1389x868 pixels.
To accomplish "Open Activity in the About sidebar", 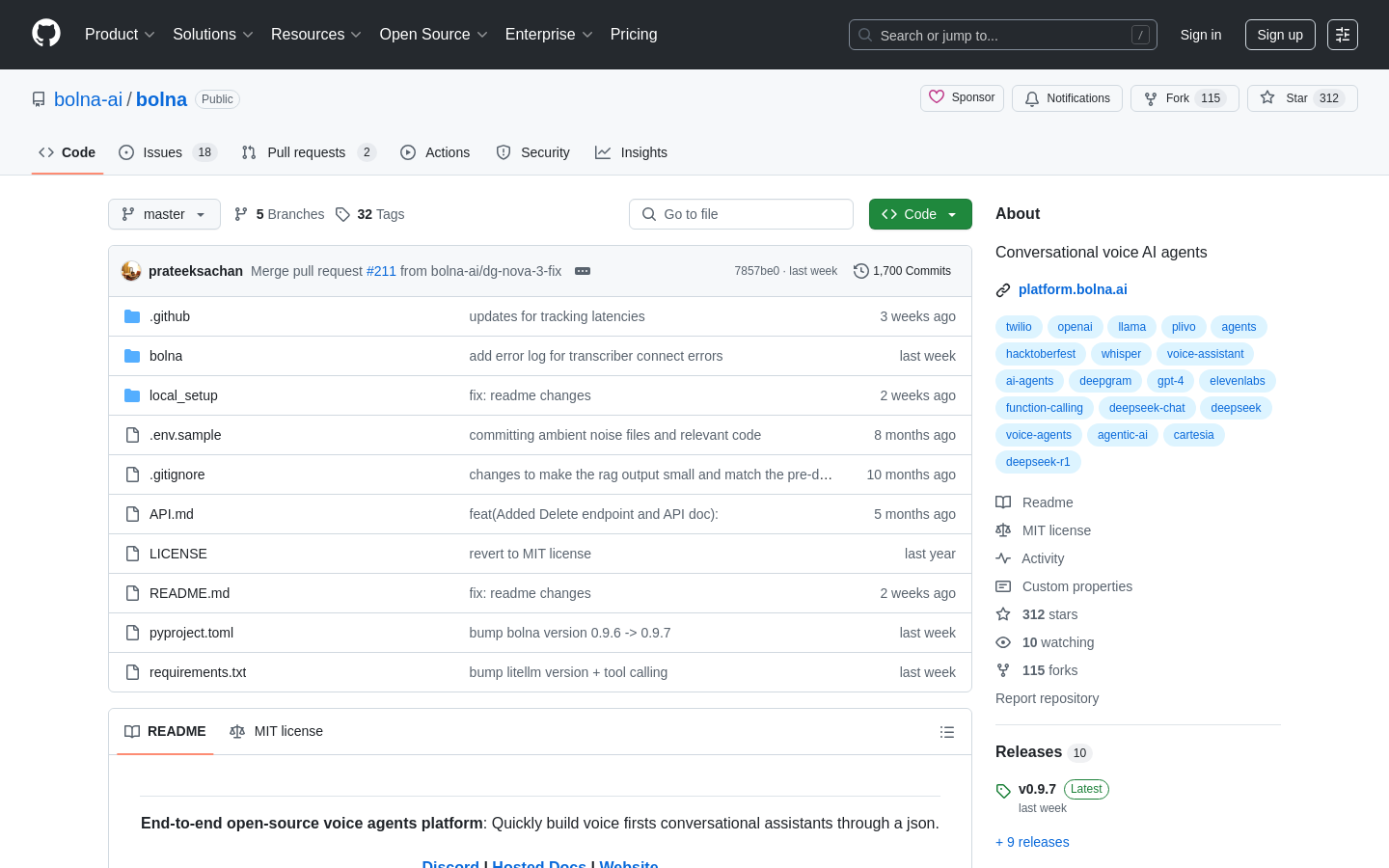I will pyautogui.click(x=1030, y=558).
